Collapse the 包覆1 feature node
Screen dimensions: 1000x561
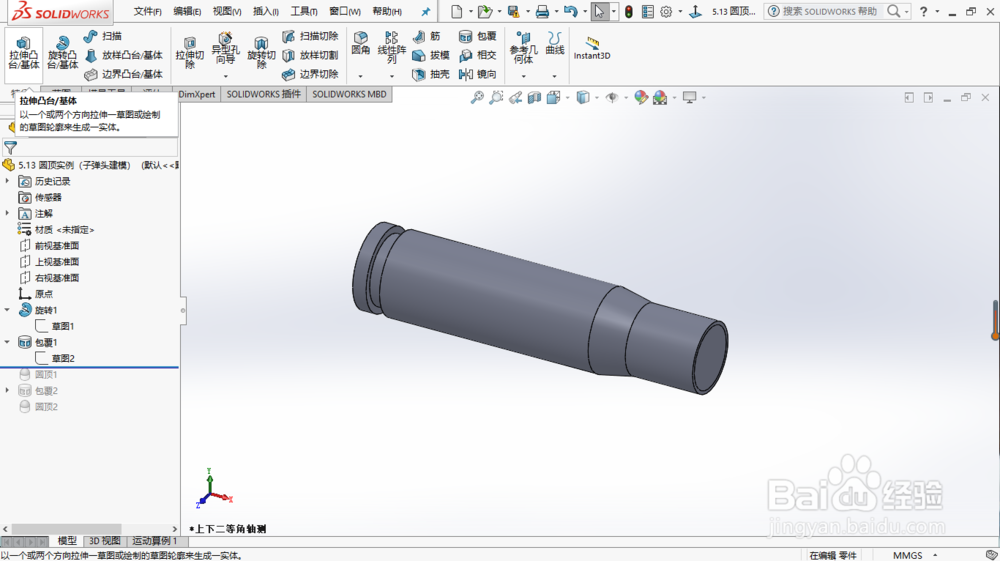pos(7,342)
